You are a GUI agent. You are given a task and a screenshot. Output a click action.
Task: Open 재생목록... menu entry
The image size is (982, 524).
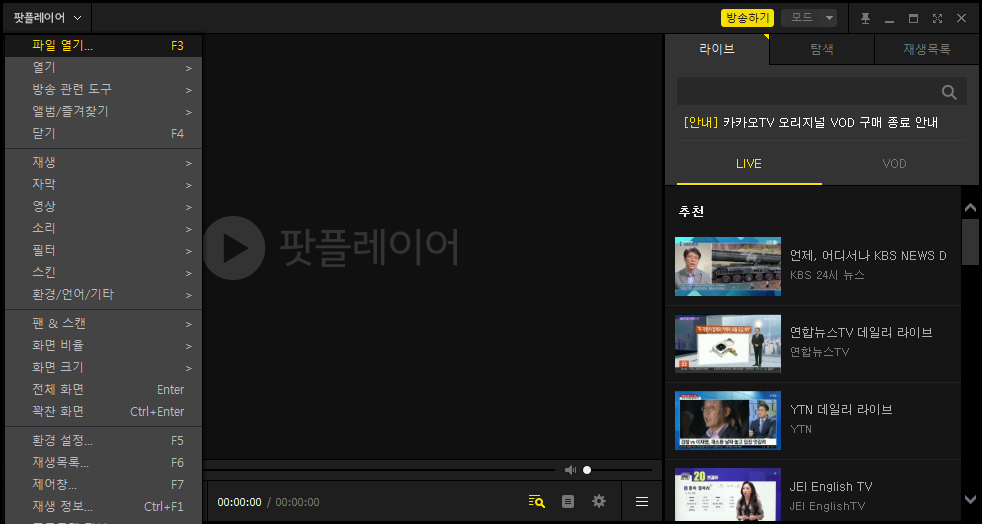click(103, 463)
